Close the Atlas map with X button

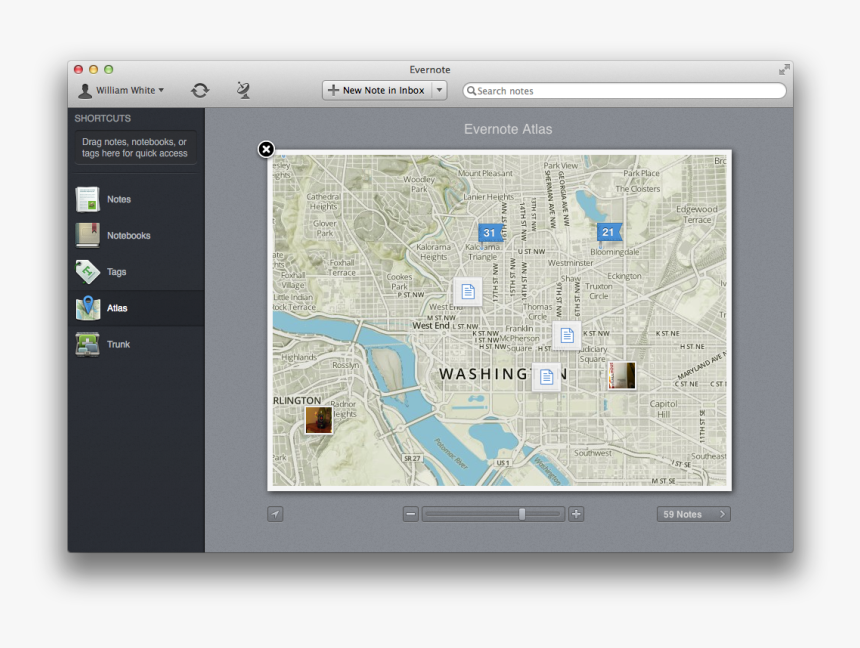point(266,149)
